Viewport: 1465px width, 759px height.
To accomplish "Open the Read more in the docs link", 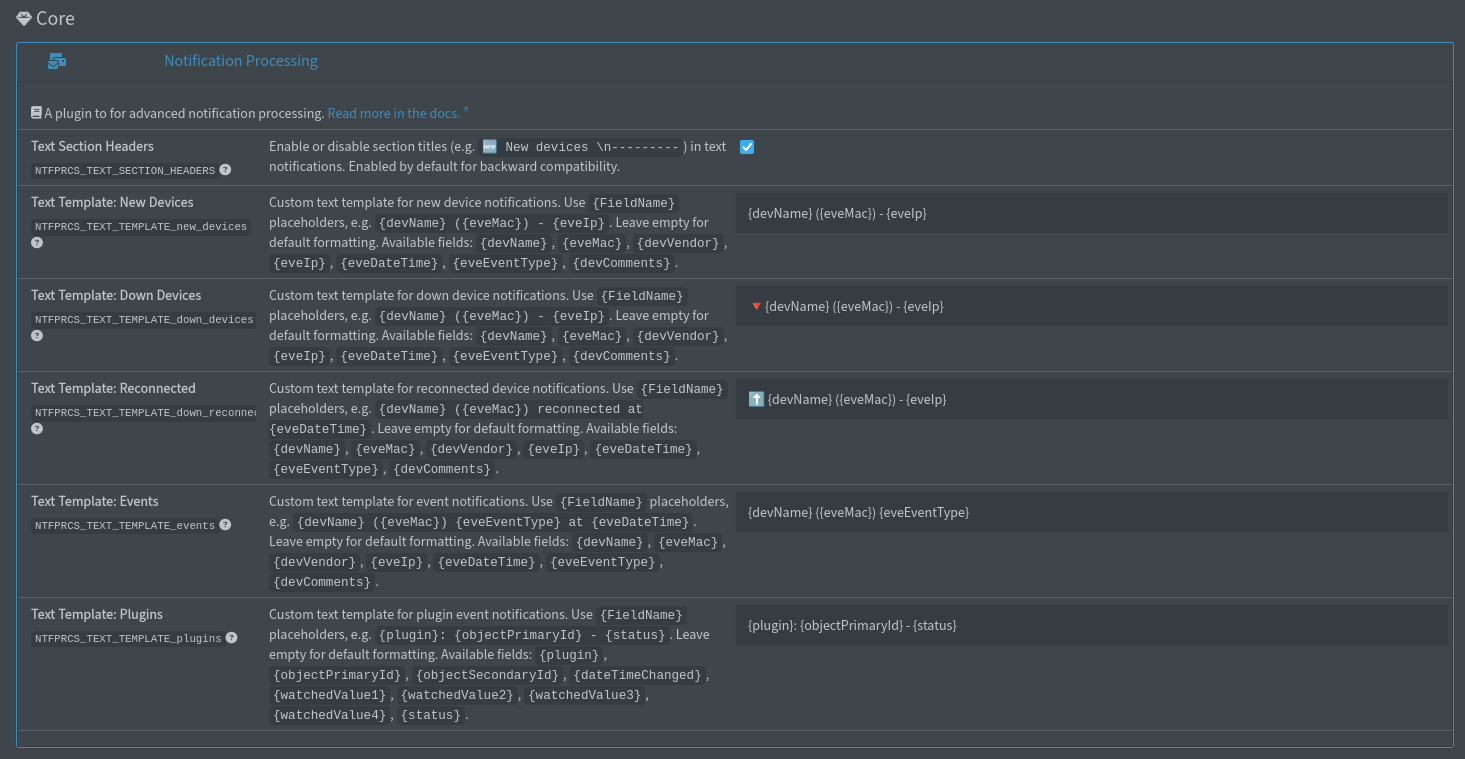I will [398, 113].
